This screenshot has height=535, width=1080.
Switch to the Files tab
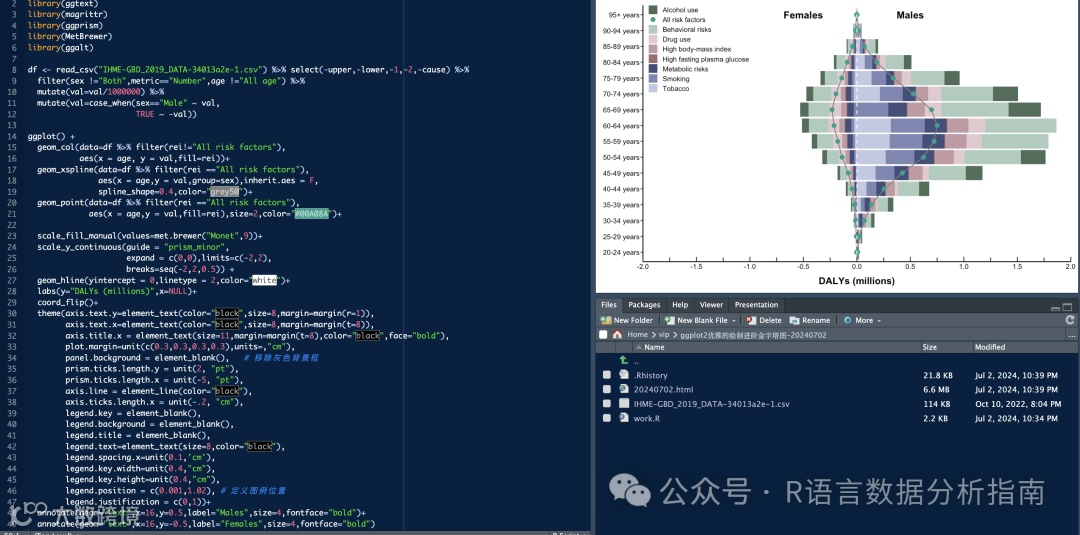[x=609, y=305]
